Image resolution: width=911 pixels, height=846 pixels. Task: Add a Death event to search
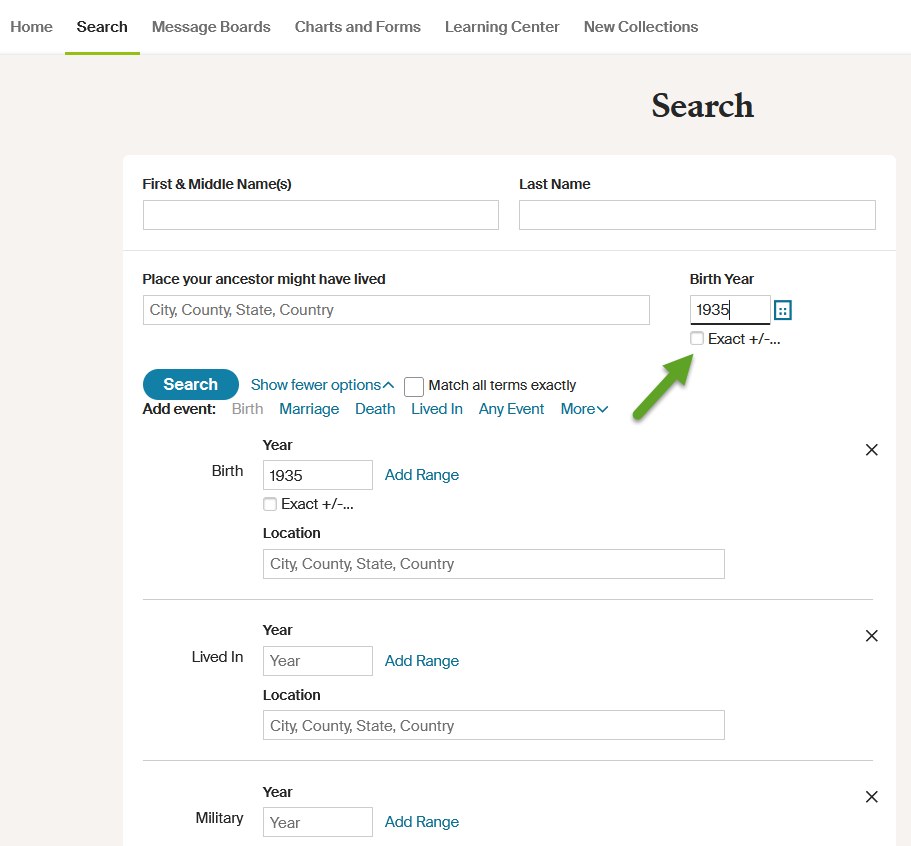[x=375, y=409]
